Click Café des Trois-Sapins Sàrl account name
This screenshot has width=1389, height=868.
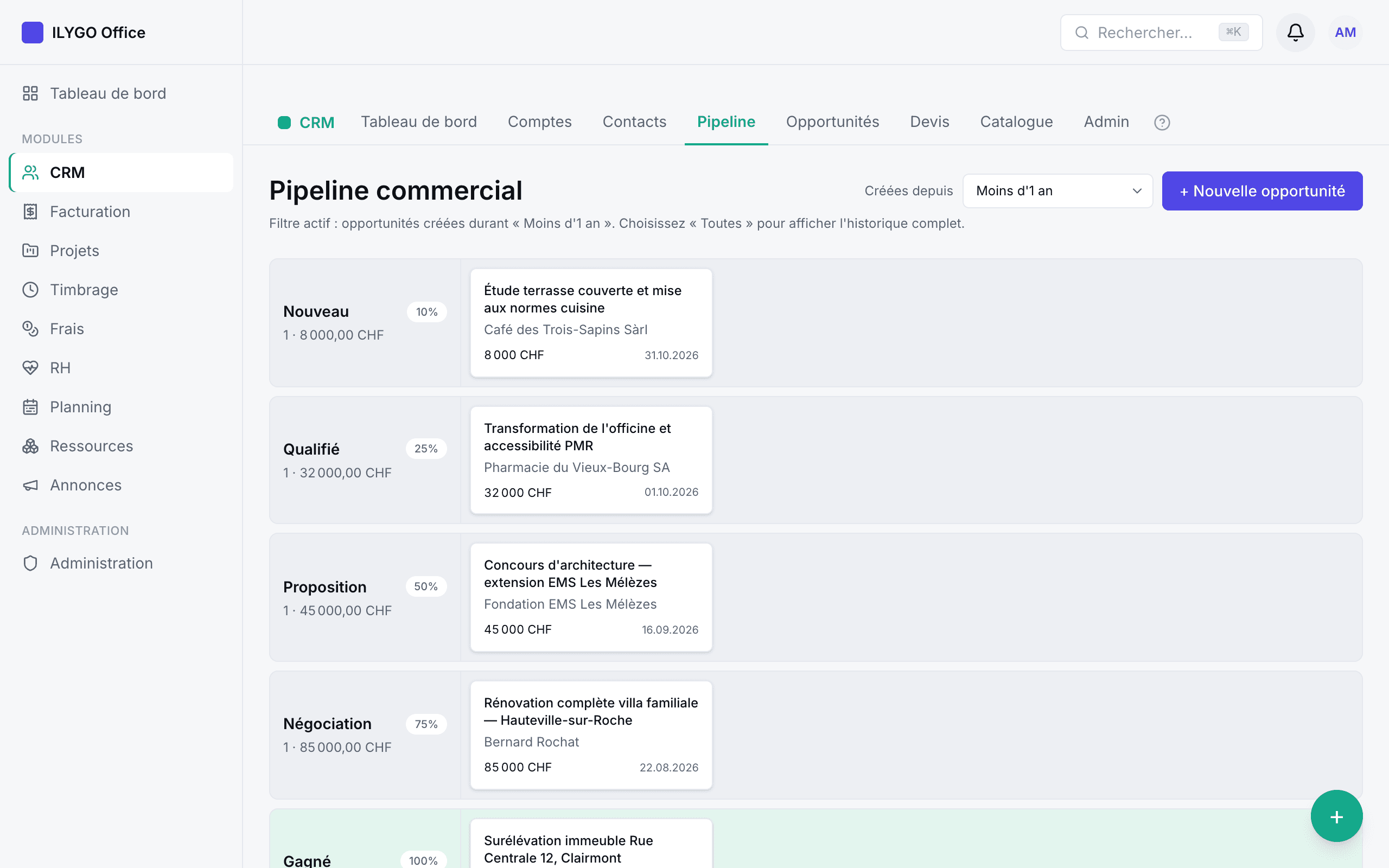(x=565, y=329)
